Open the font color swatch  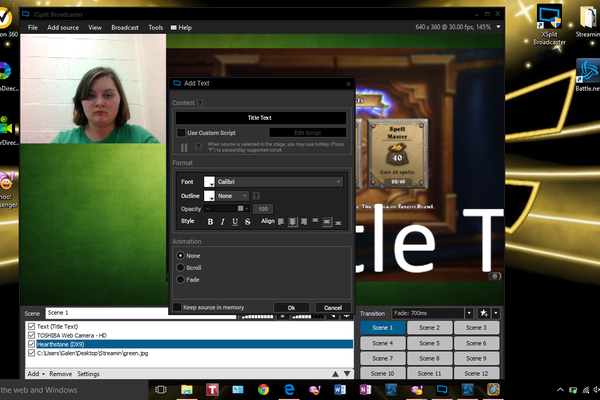(209, 181)
